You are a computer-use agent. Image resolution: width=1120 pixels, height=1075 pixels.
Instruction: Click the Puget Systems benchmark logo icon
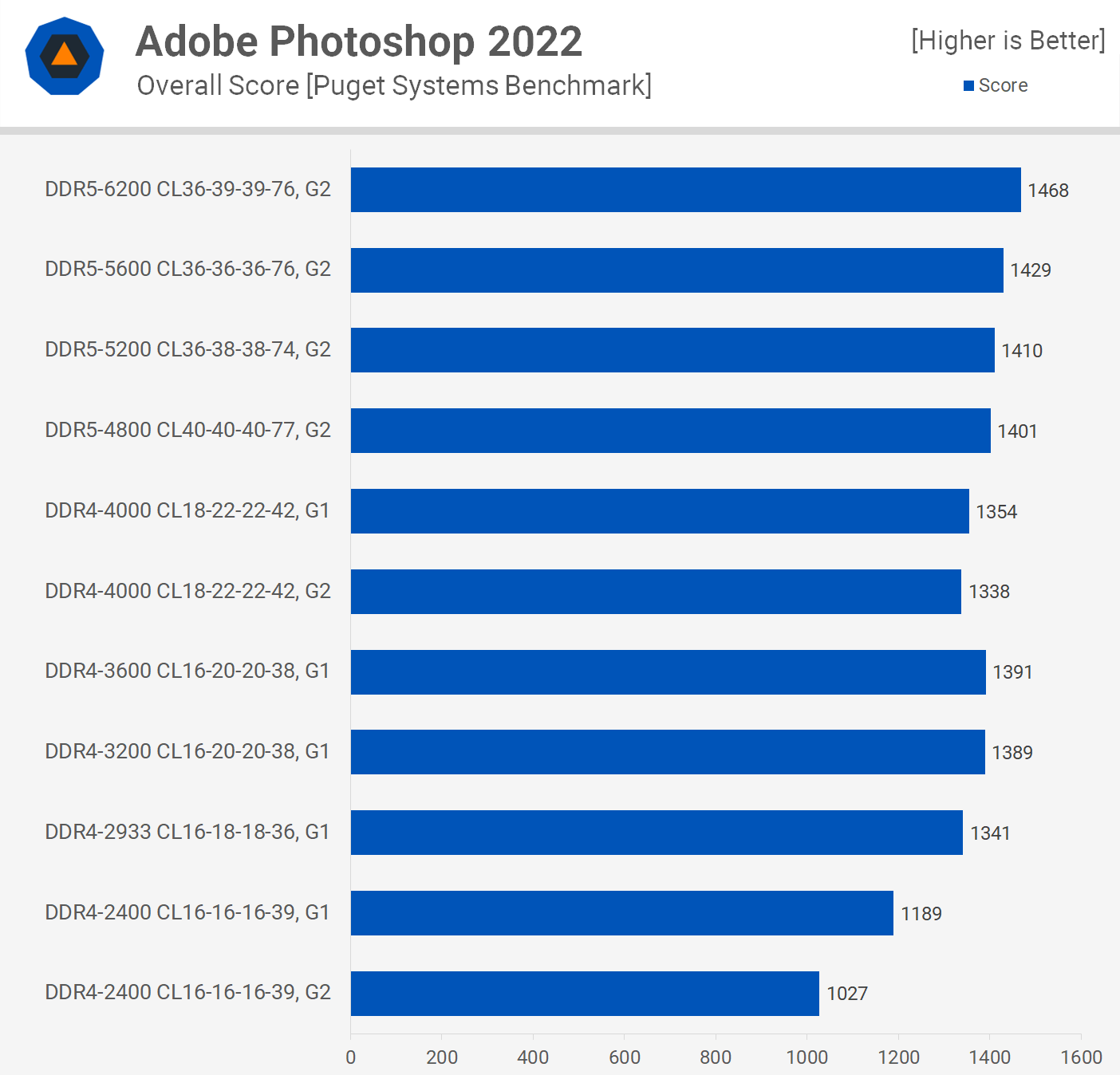coord(65,56)
